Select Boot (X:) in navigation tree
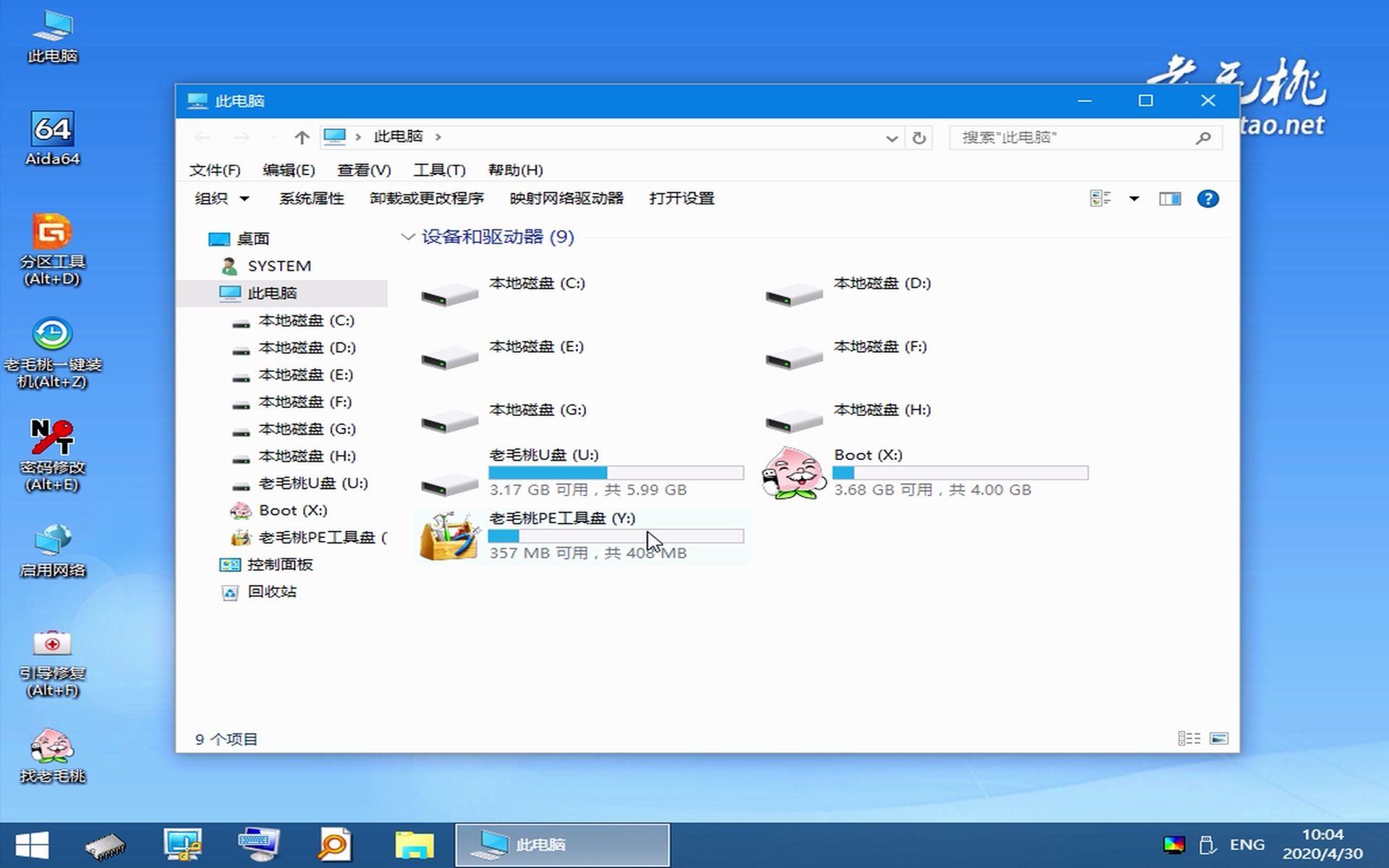The image size is (1389, 868). [x=292, y=510]
